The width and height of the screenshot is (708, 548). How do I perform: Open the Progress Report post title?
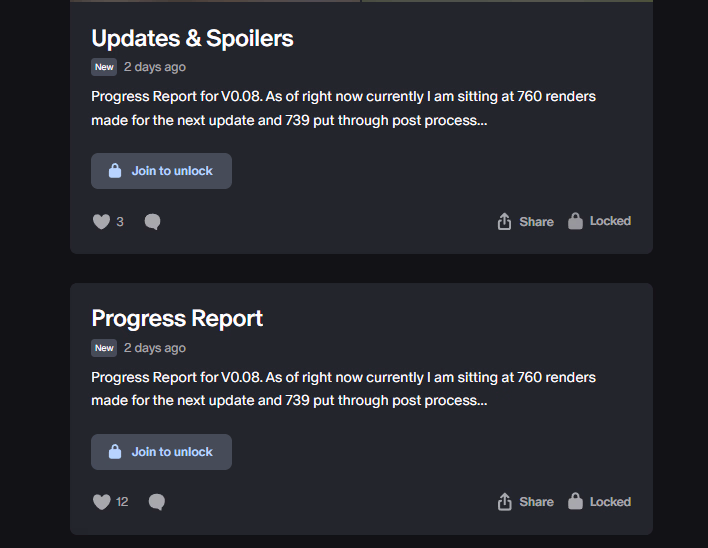177,319
